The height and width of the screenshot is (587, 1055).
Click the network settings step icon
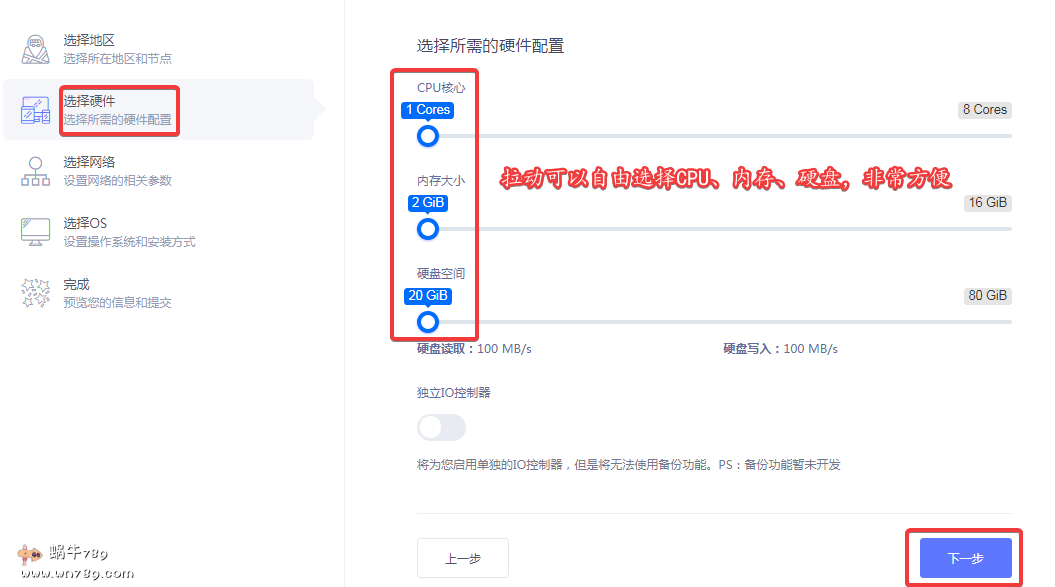[x=36, y=171]
